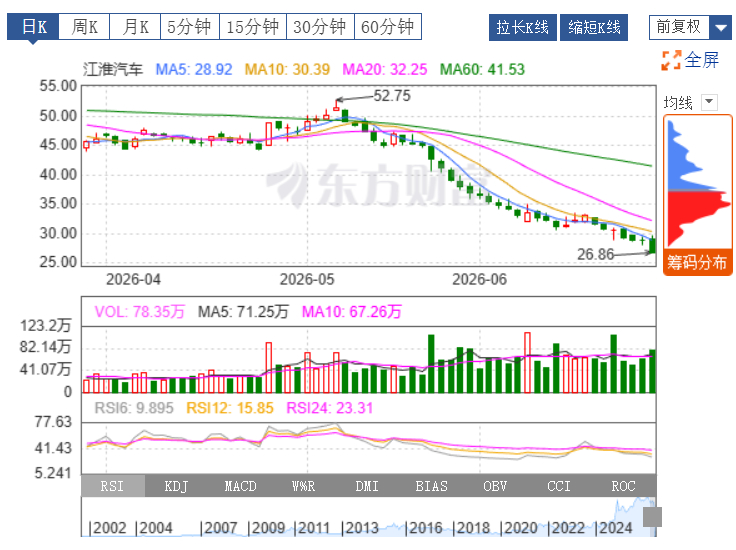
Task: Open the 均线 indicator dropdown arrow
Action: coord(709,102)
